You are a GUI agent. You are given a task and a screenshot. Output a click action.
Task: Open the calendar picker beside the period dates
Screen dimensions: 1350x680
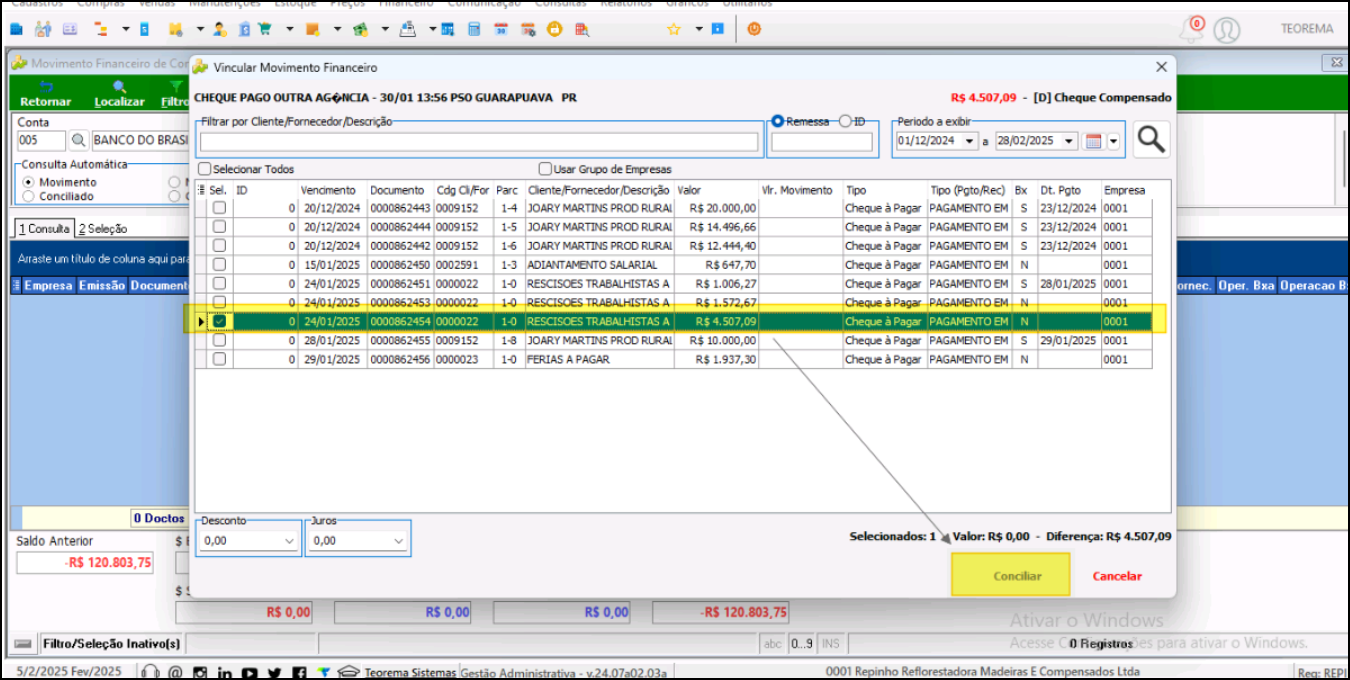click(x=1093, y=142)
